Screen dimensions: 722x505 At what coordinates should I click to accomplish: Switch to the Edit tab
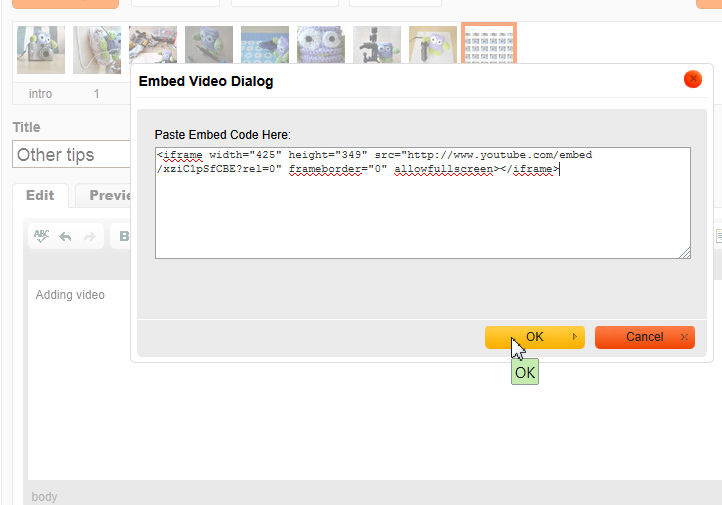coord(40,195)
